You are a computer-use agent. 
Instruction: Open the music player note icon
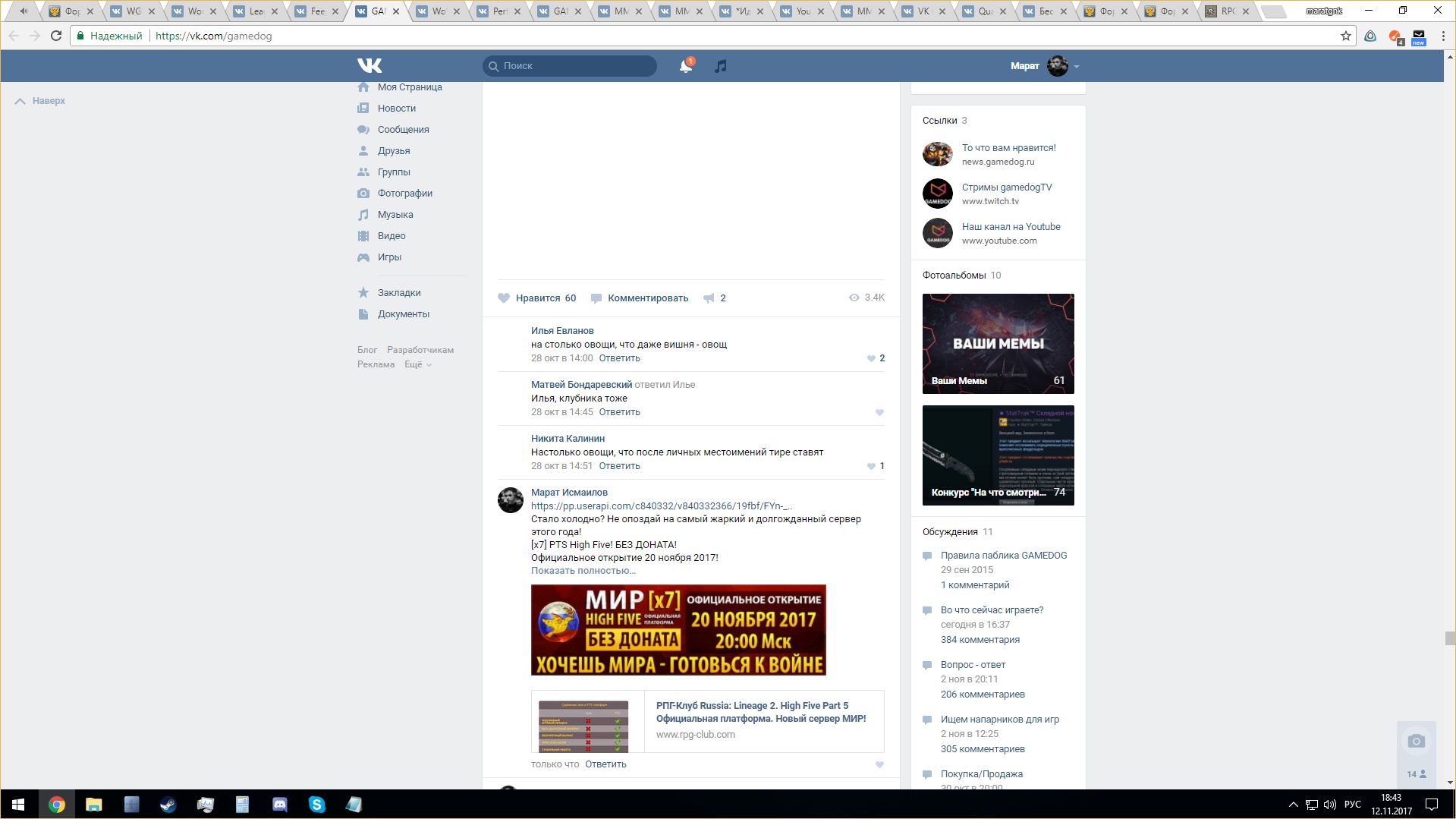click(721, 66)
